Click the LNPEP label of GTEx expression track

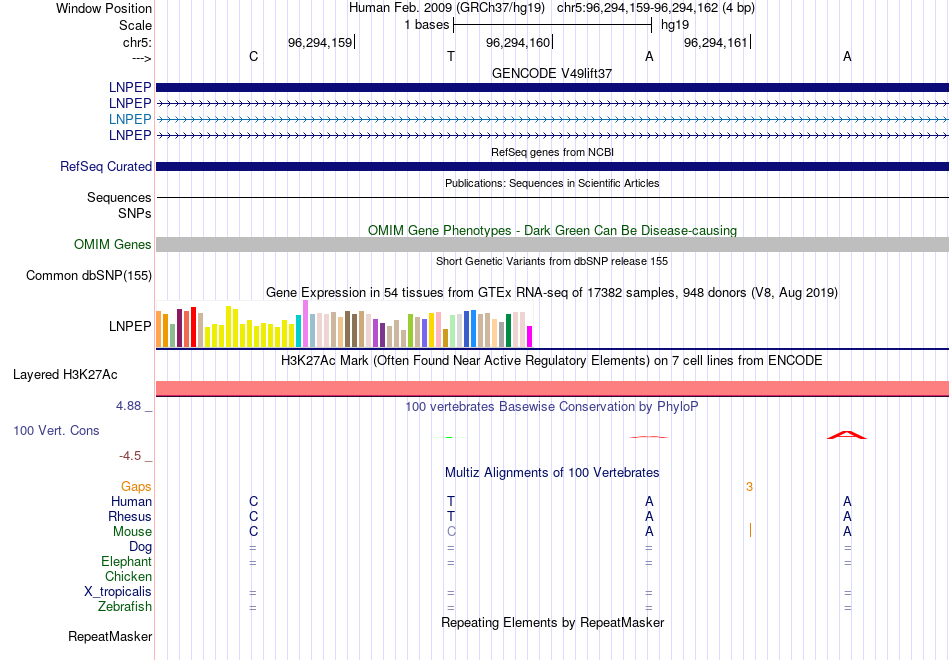[x=130, y=326]
